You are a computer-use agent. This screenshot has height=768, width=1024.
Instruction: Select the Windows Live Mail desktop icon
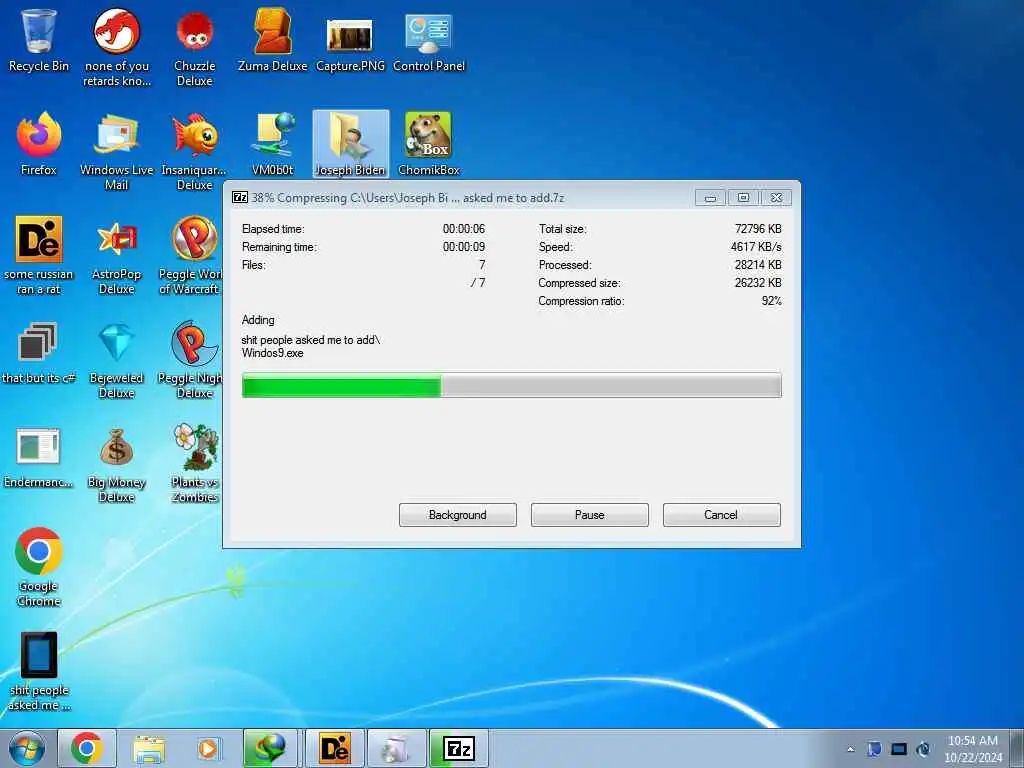click(x=116, y=152)
